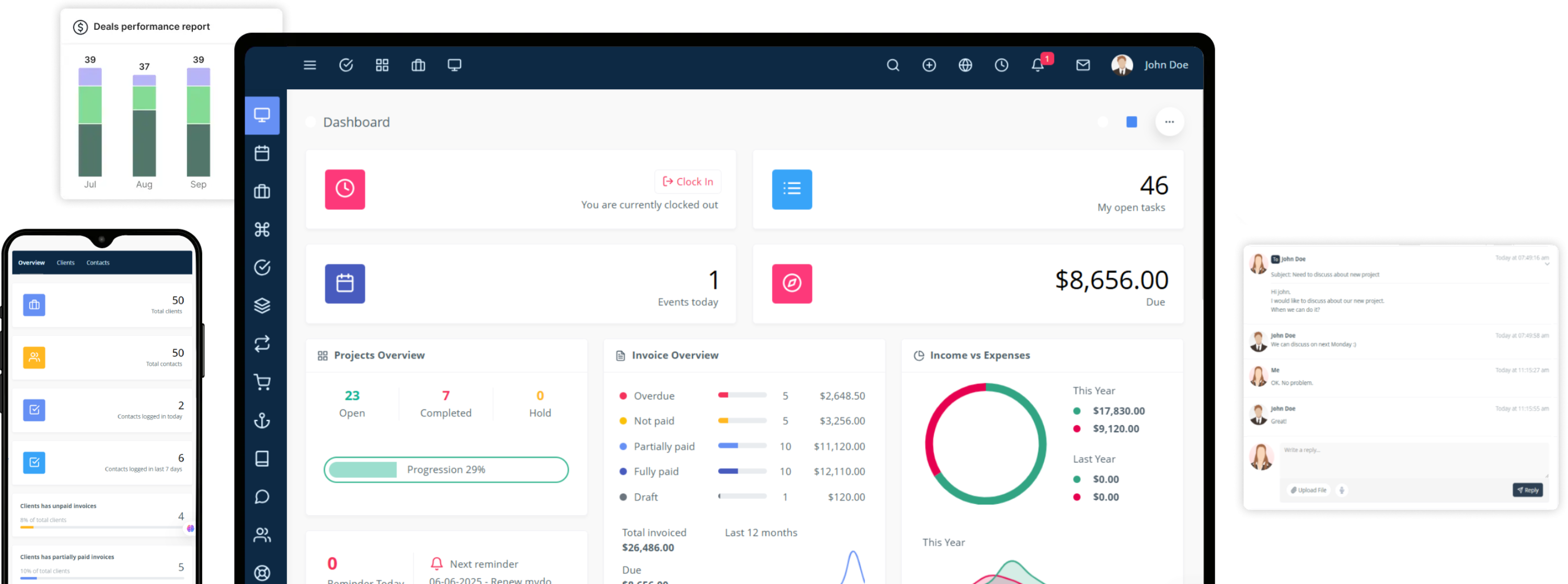The image size is (1568, 584).
Task: Click the briefcase icon in the top bar
Action: pyautogui.click(x=418, y=65)
